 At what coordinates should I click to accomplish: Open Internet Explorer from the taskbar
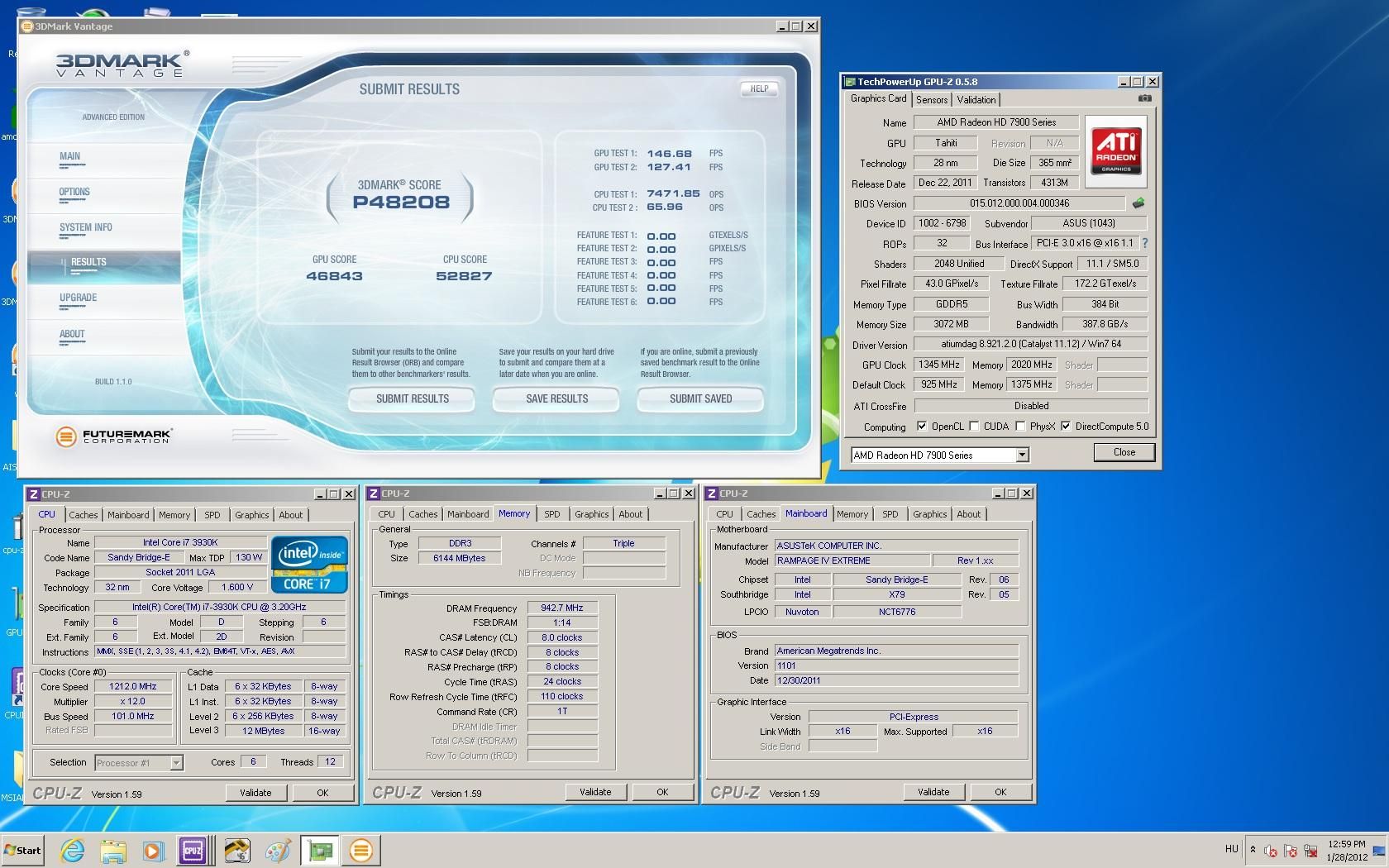[x=73, y=850]
